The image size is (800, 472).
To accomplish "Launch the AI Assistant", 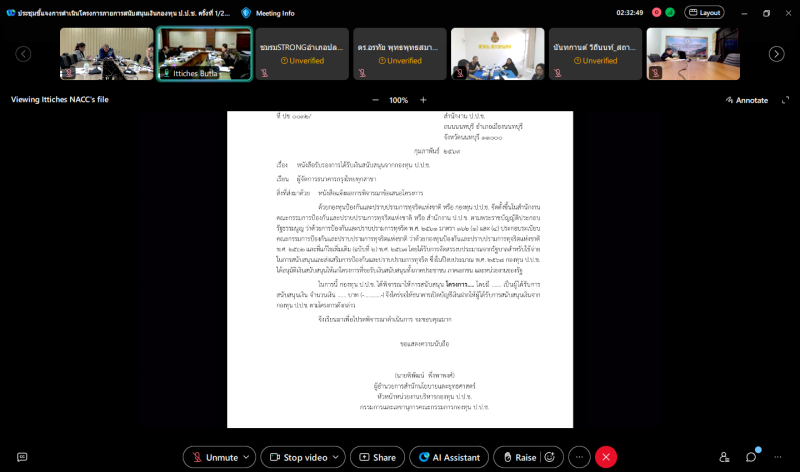I will pos(448,457).
